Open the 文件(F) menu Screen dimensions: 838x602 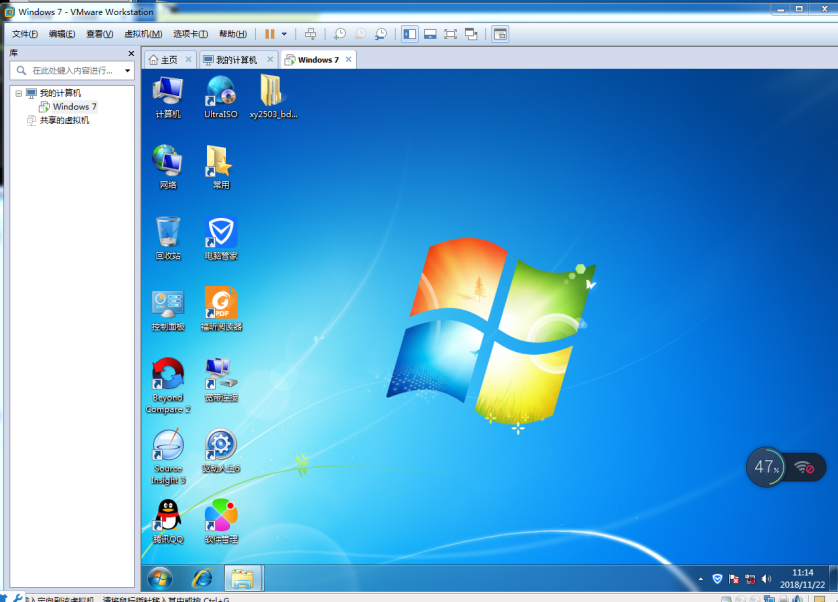tap(25, 34)
